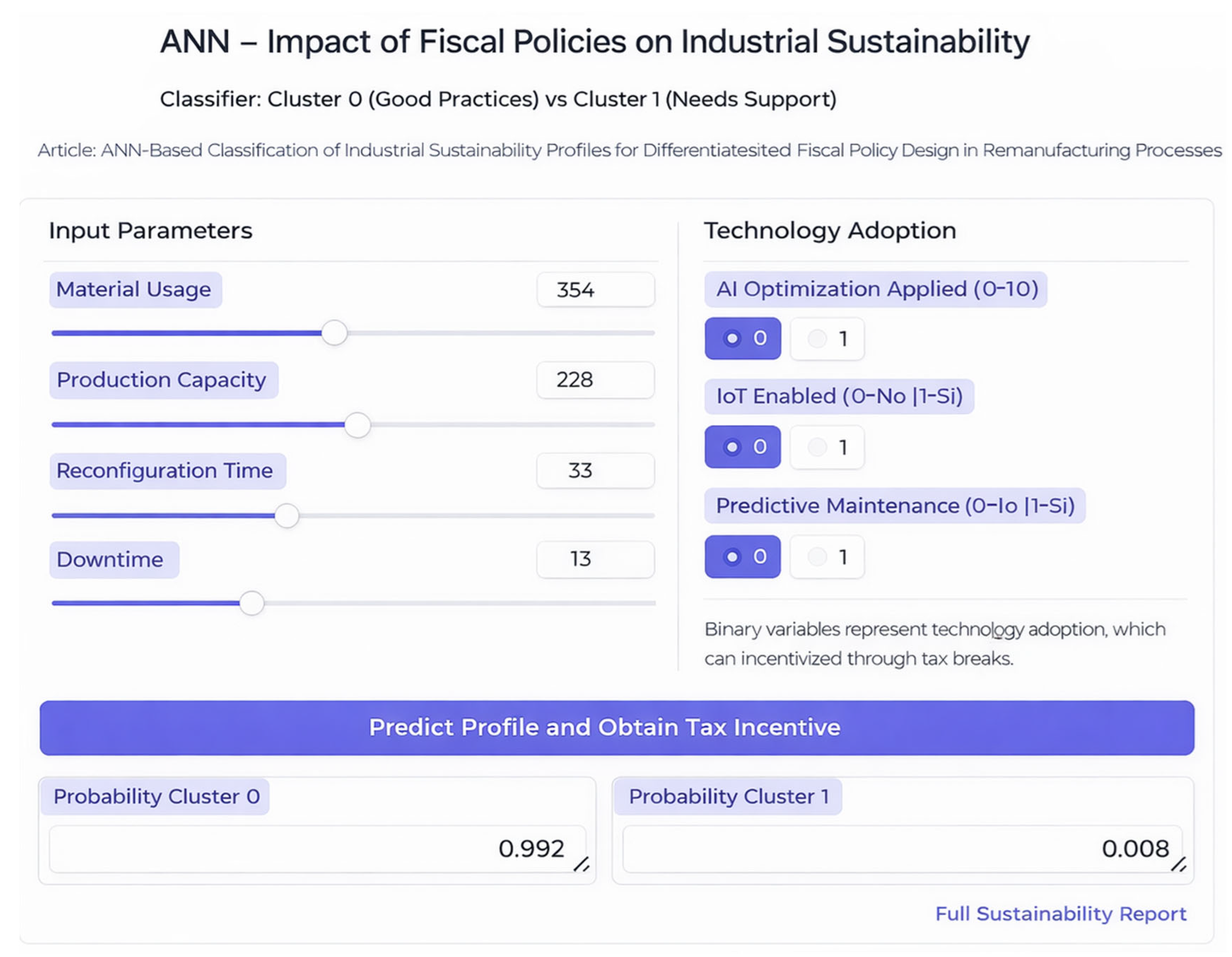Click the Reconfiguration Time slider handle
The width and height of the screenshot is (1232, 957).
[x=287, y=515]
